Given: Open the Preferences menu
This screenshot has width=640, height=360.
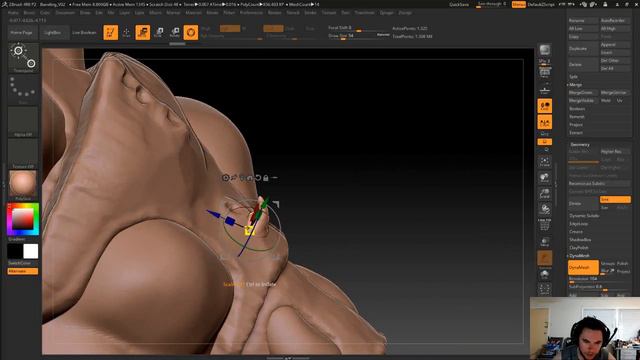Looking at the screenshot, I should pyautogui.click(x=251, y=13).
